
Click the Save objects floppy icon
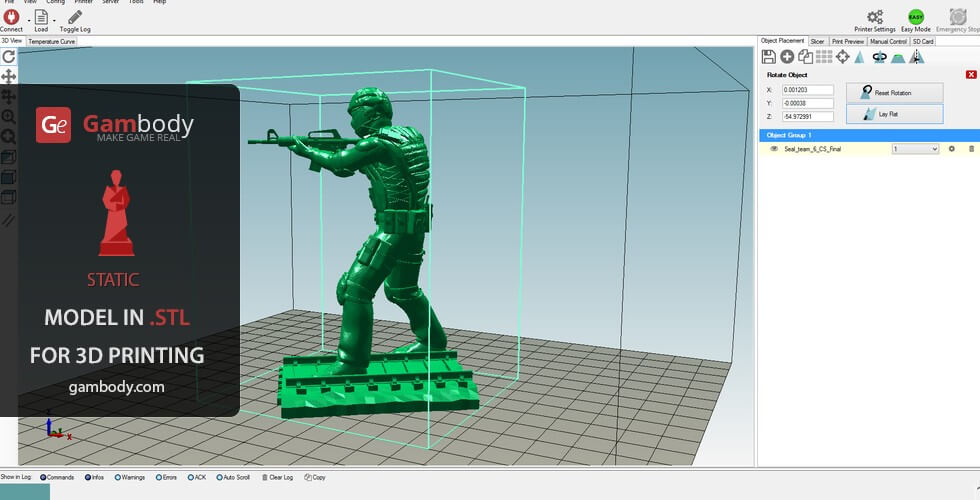click(768, 57)
